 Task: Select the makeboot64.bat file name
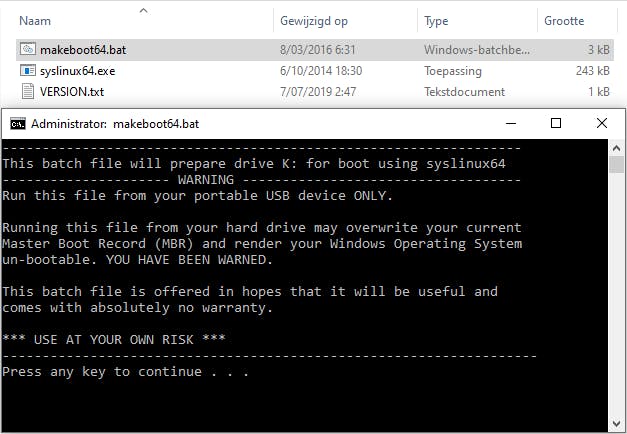coord(83,50)
